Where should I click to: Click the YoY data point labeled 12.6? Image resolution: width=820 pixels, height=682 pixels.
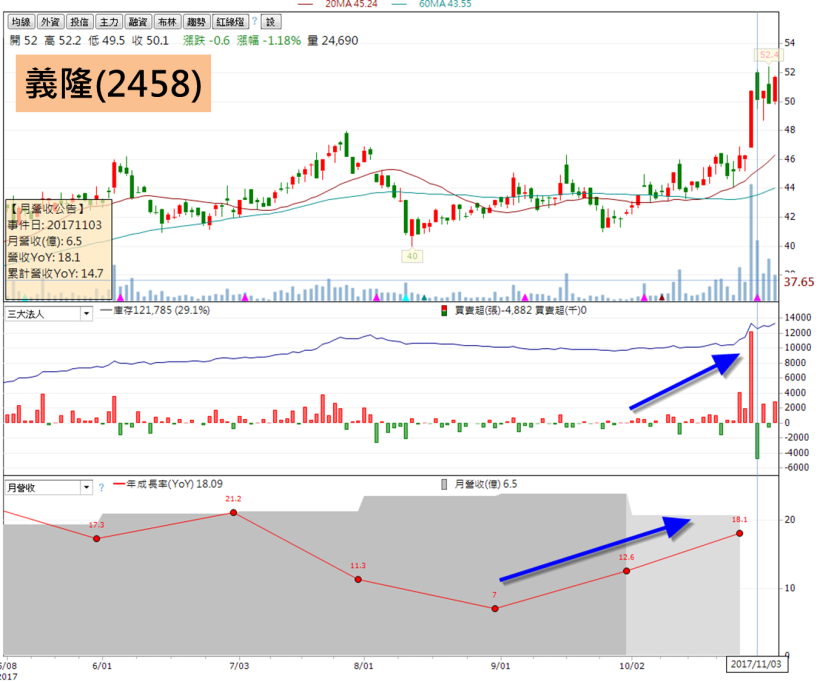627,571
